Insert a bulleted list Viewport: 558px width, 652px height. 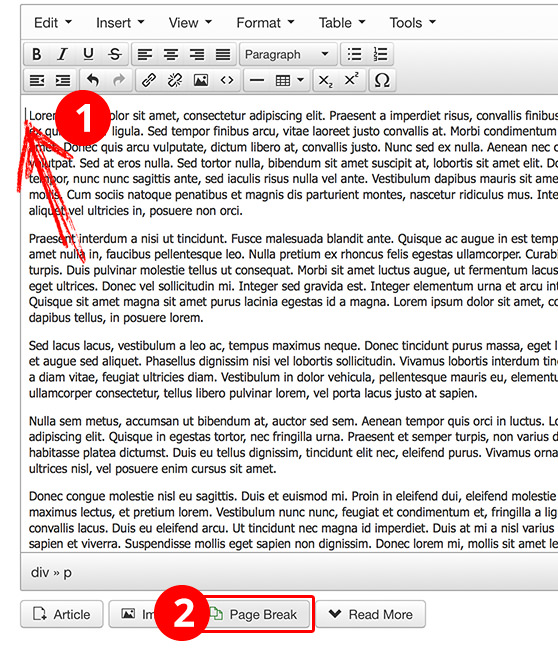[x=354, y=54]
